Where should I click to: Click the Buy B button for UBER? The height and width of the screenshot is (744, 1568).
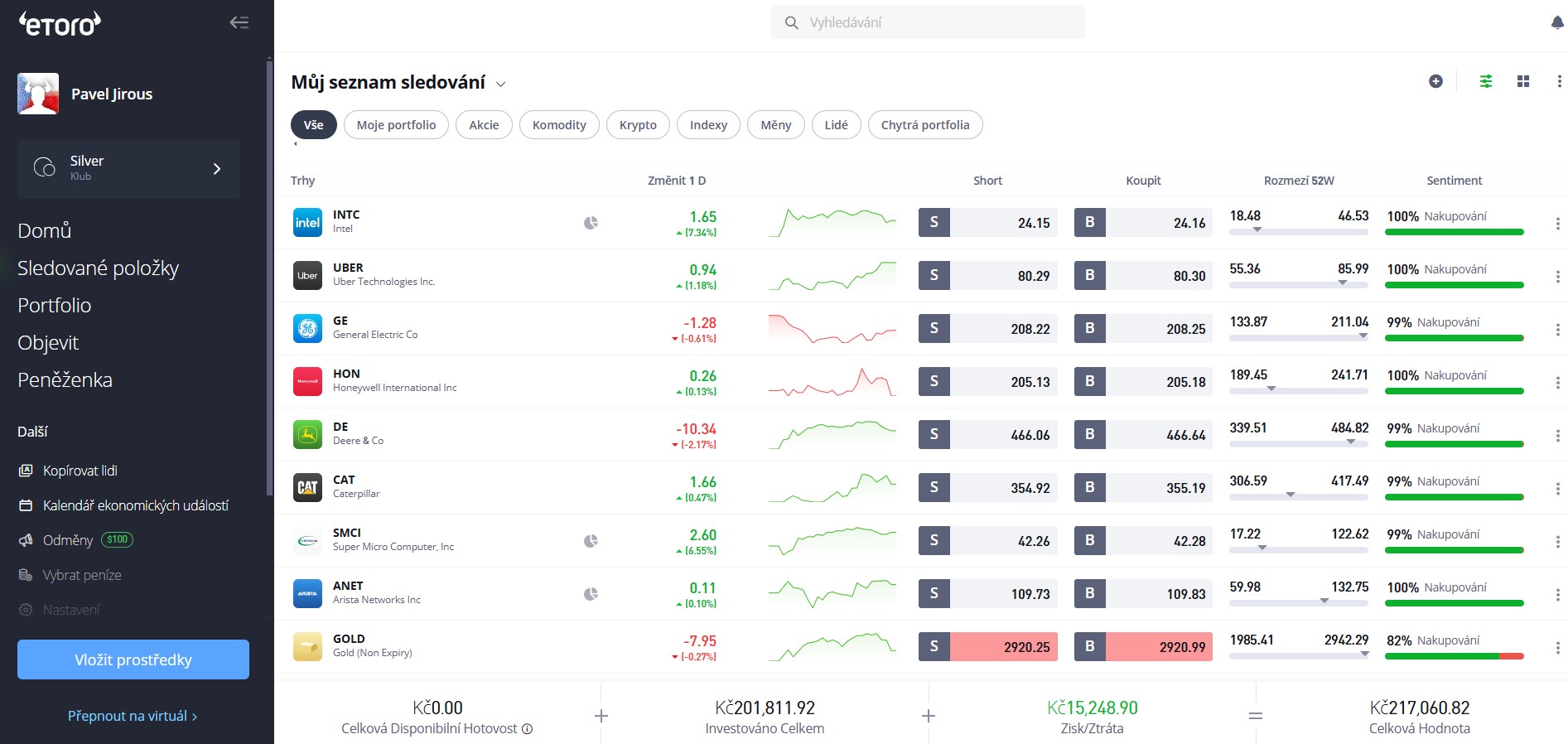click(x=1090, y=276)
